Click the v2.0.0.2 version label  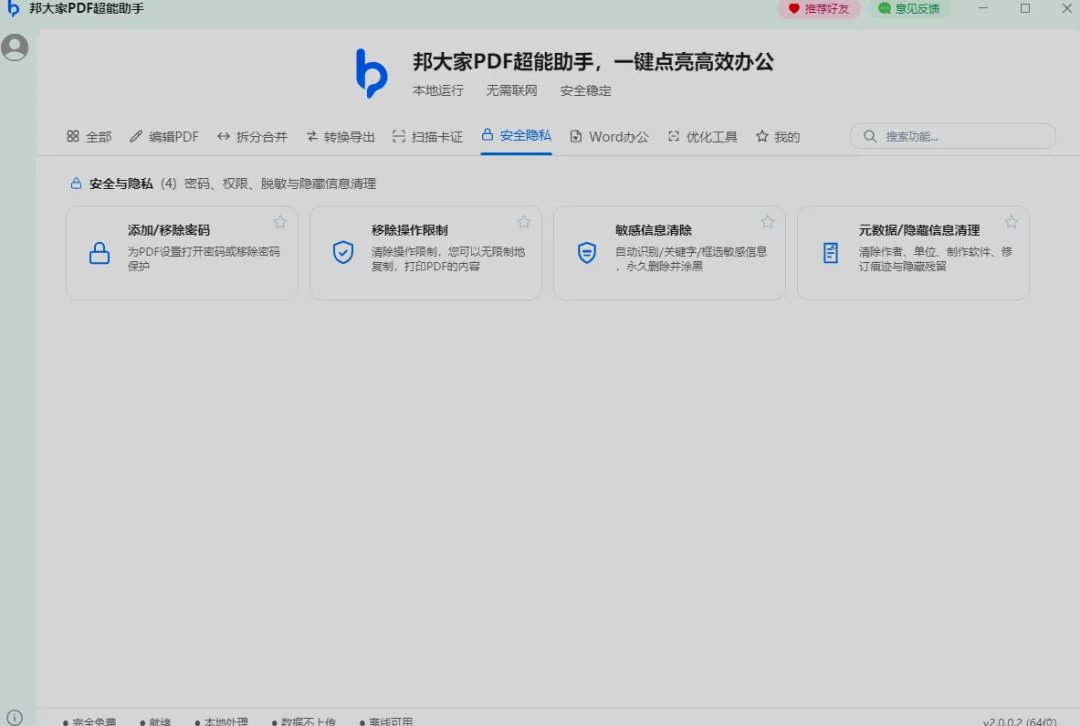click(x=1019, y=721)
